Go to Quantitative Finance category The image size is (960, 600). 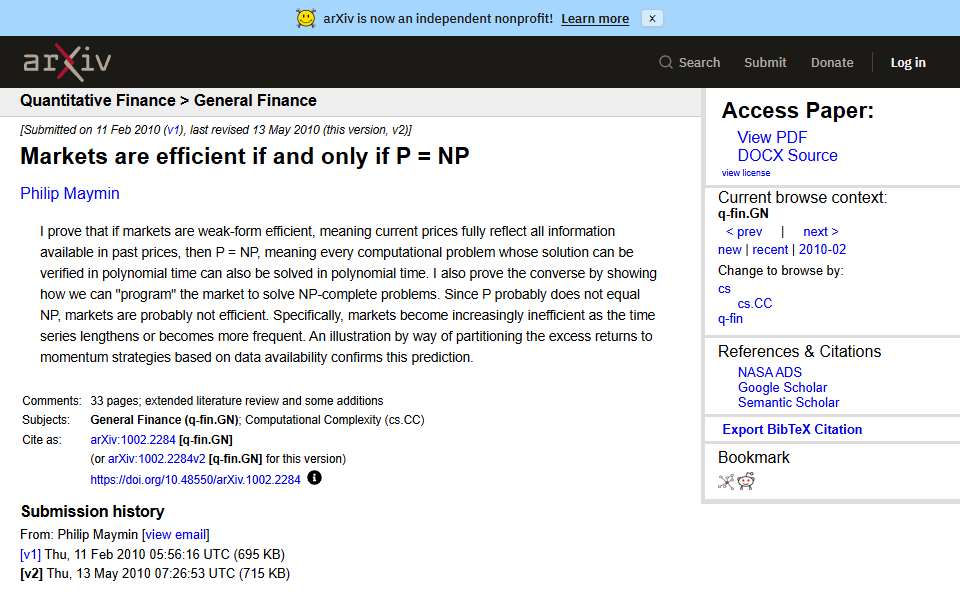(x=97, y=100)
